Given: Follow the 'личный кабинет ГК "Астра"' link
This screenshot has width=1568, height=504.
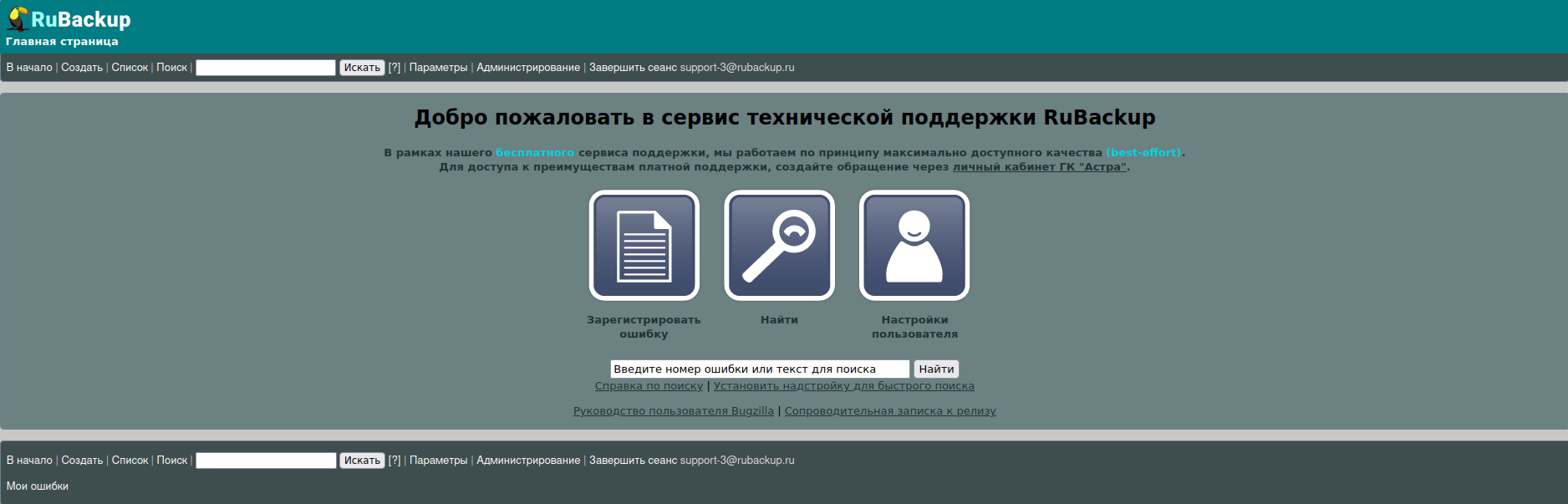Looking at the screenshot, I should (x=1040, y=167).
